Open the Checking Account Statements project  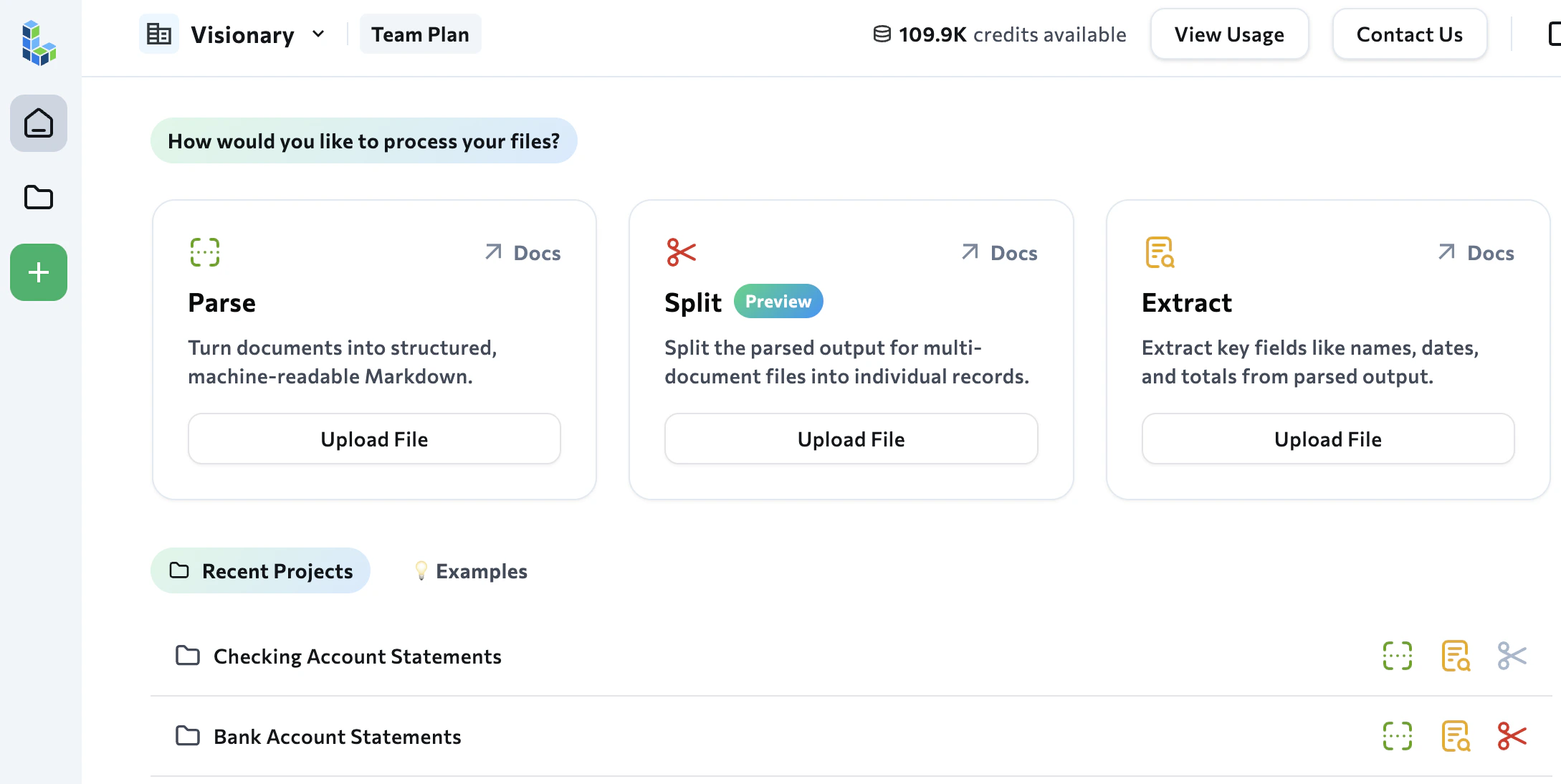[x=357, y=656]
